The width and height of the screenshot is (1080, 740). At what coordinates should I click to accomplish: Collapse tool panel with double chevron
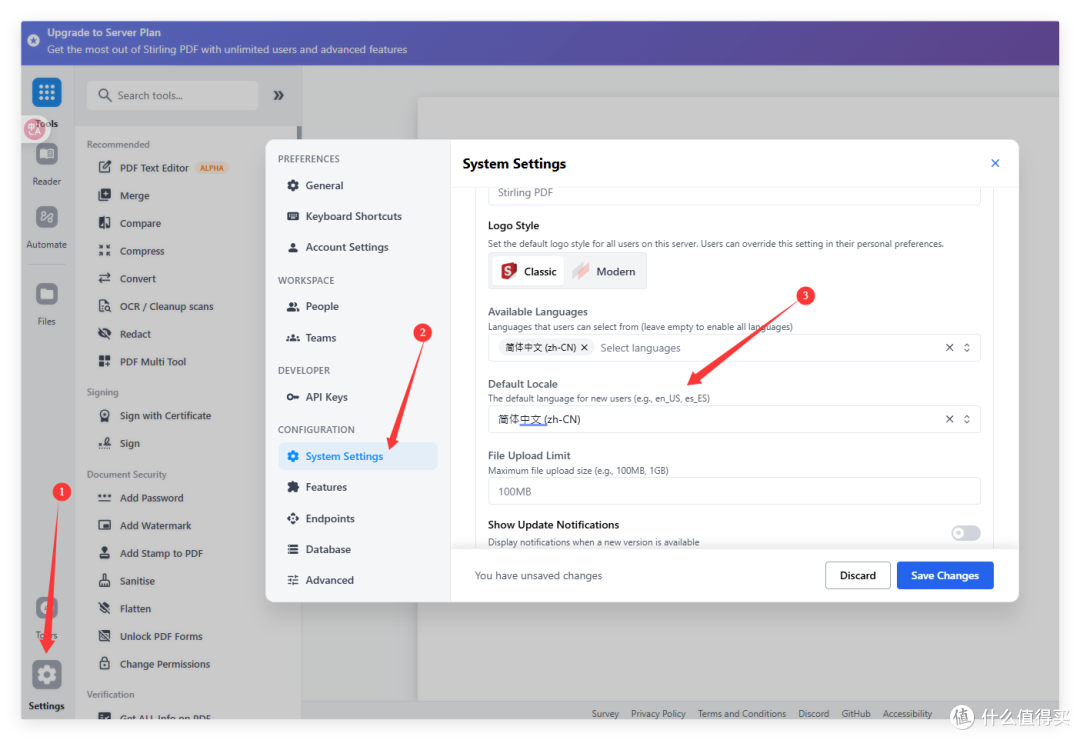pos(278,95)
